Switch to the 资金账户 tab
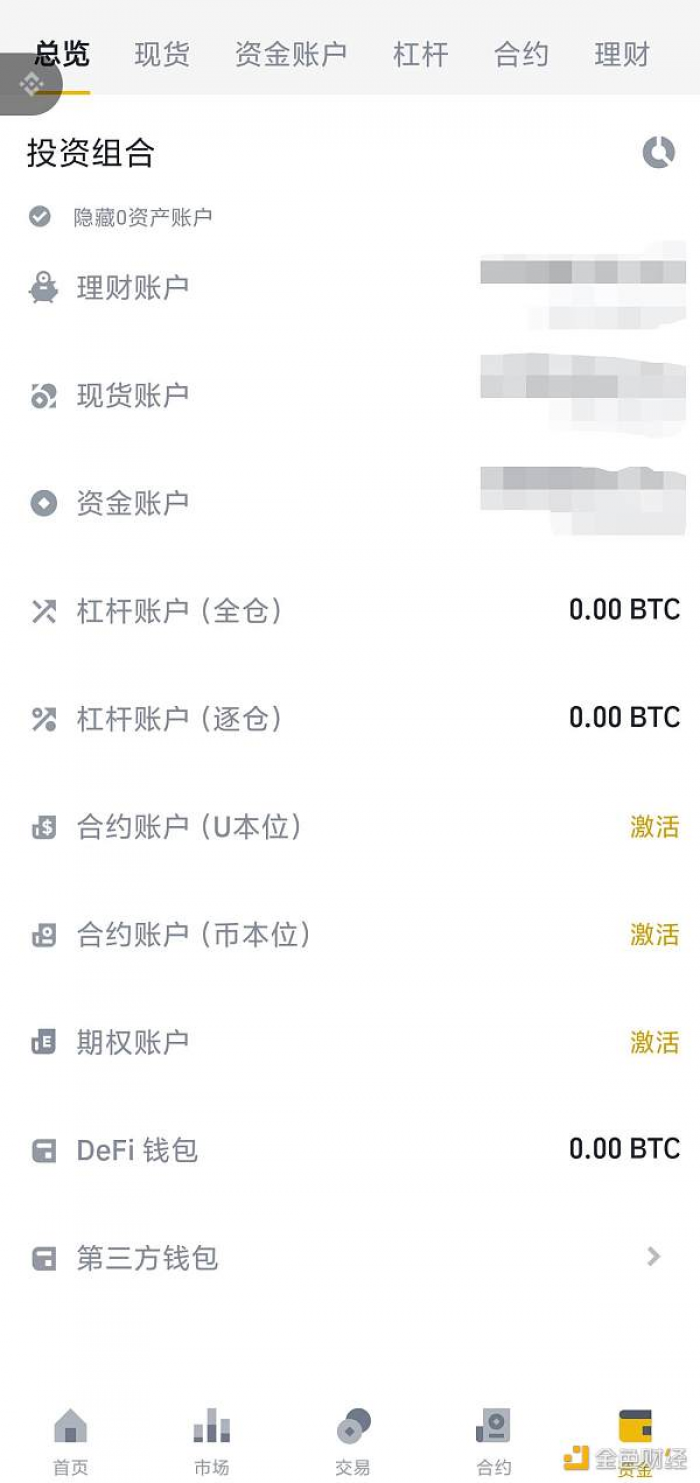This screenshot has height=1483, width=700. [291, 54]
